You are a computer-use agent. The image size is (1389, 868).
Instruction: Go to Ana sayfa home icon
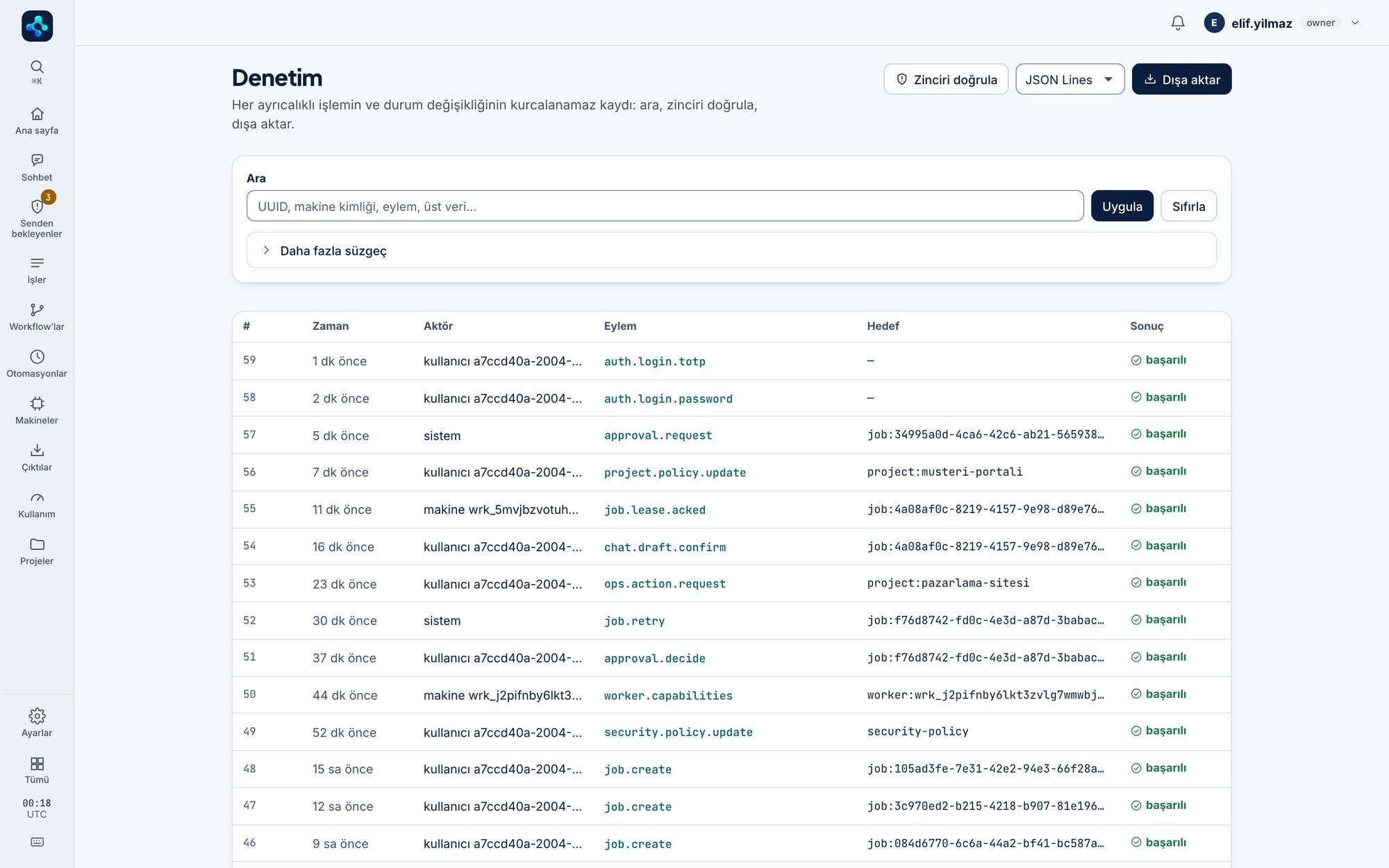[x=37, y=114]
